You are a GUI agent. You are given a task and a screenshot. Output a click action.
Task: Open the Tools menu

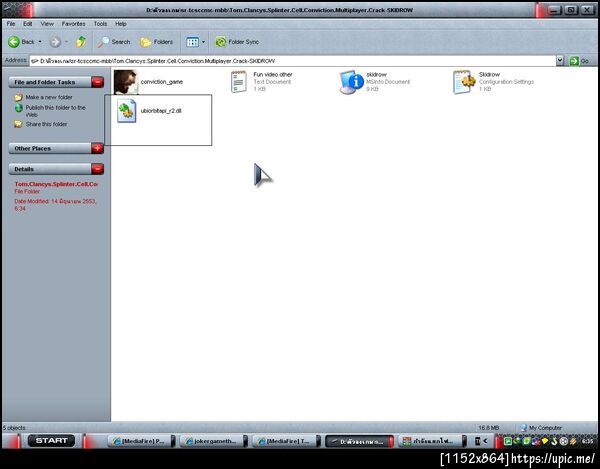click(x=100, y=24)
